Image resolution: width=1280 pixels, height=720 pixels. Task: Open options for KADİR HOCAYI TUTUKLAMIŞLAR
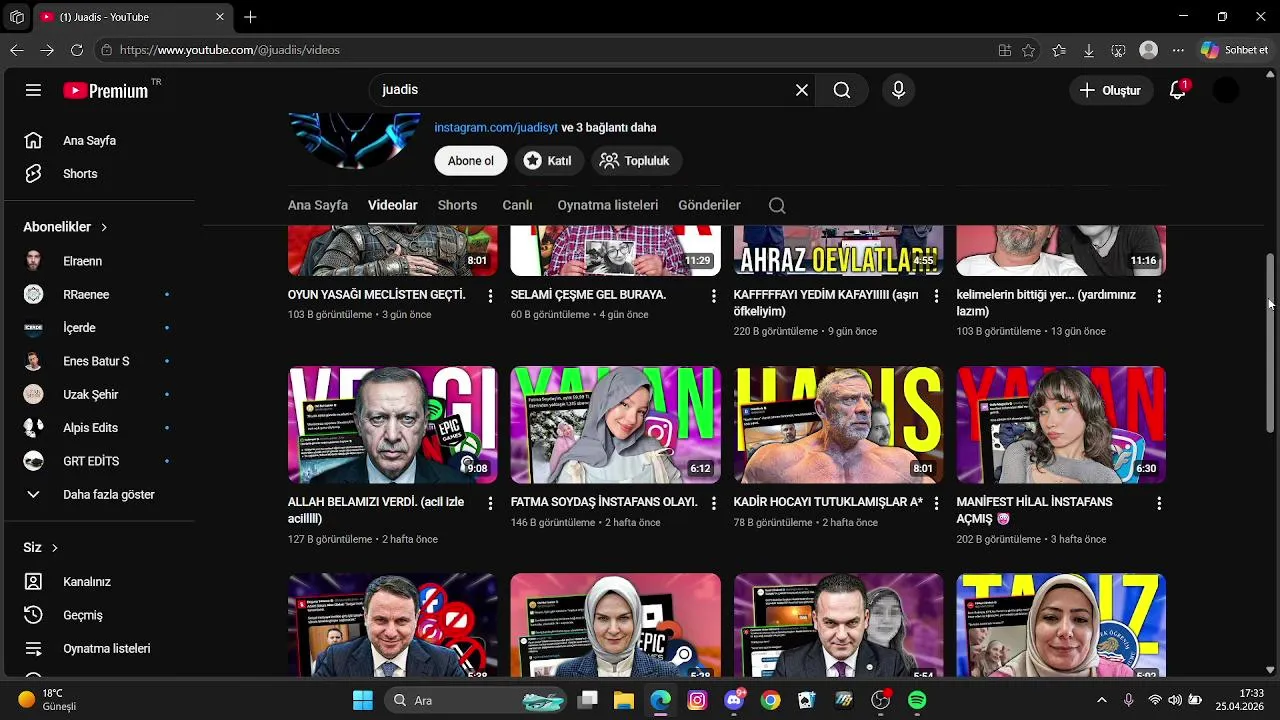[936, 503]
